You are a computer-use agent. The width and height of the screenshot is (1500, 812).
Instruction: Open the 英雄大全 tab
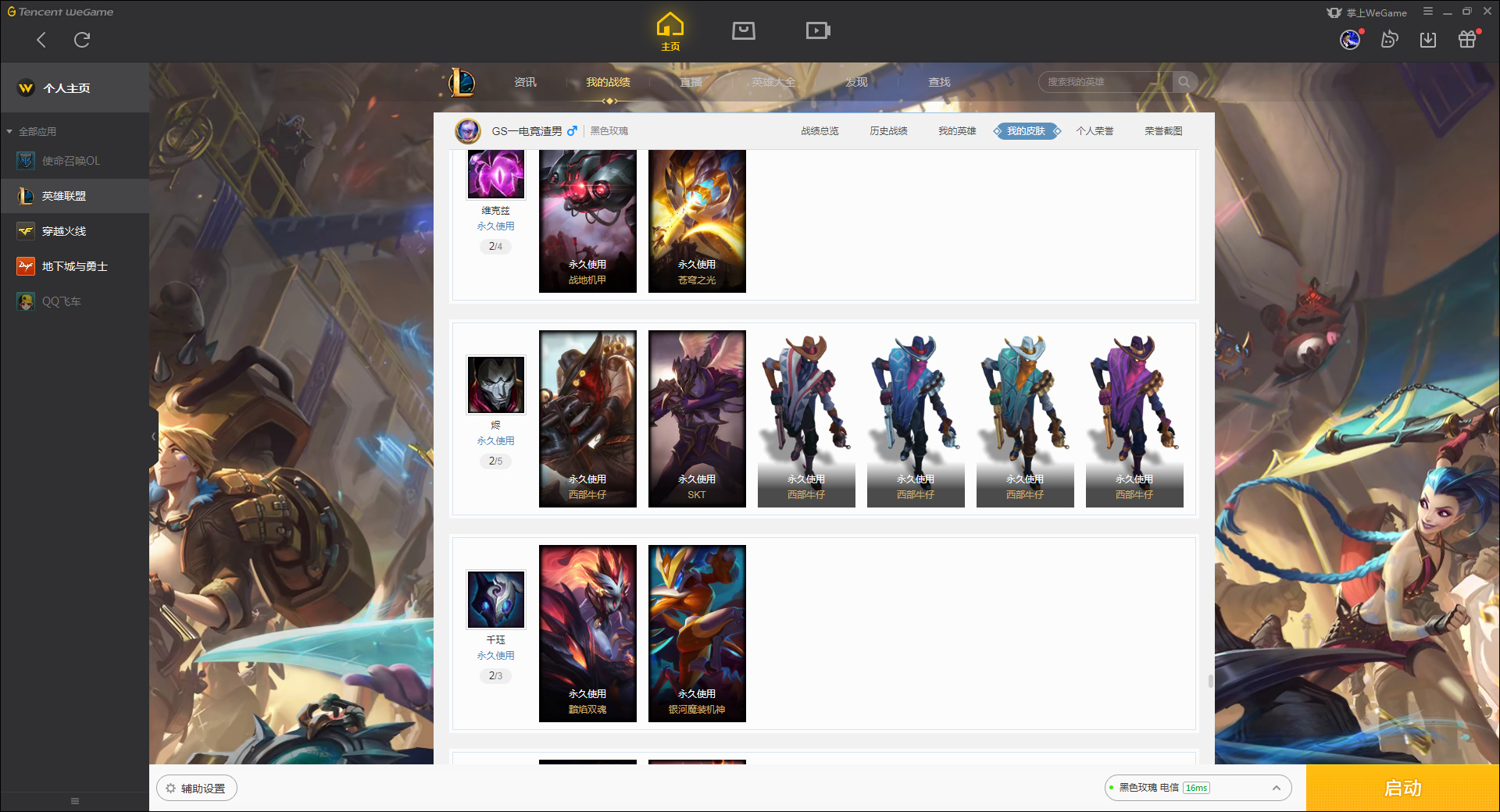click(773, 82)
